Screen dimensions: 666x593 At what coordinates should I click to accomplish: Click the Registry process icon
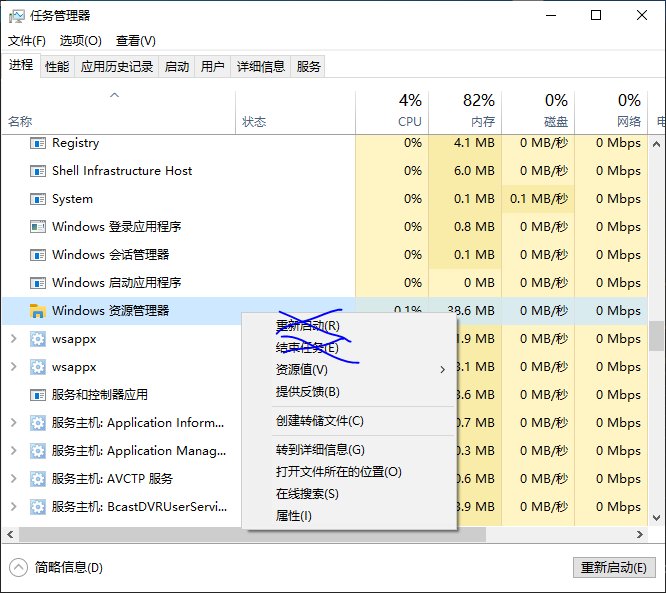(38, 143)
